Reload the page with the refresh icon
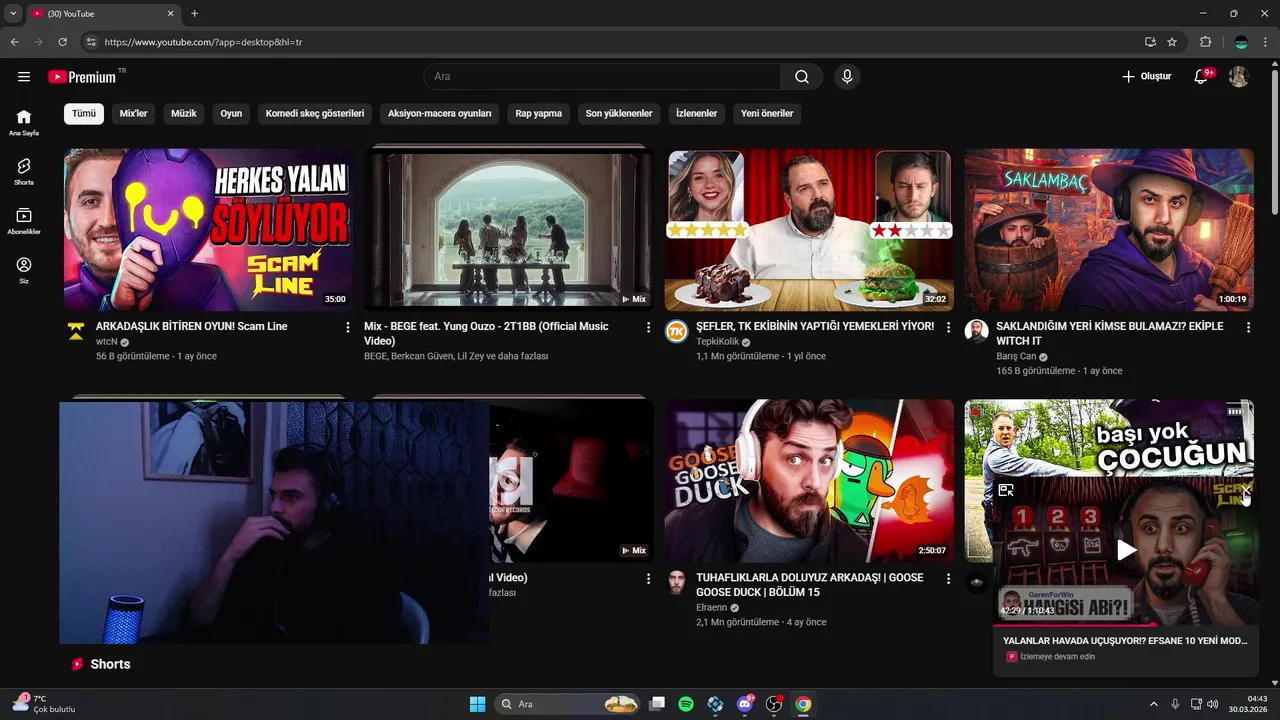The width and height of the screenshot is (1280, 720). pyautogui.click(x=62, y=42)
